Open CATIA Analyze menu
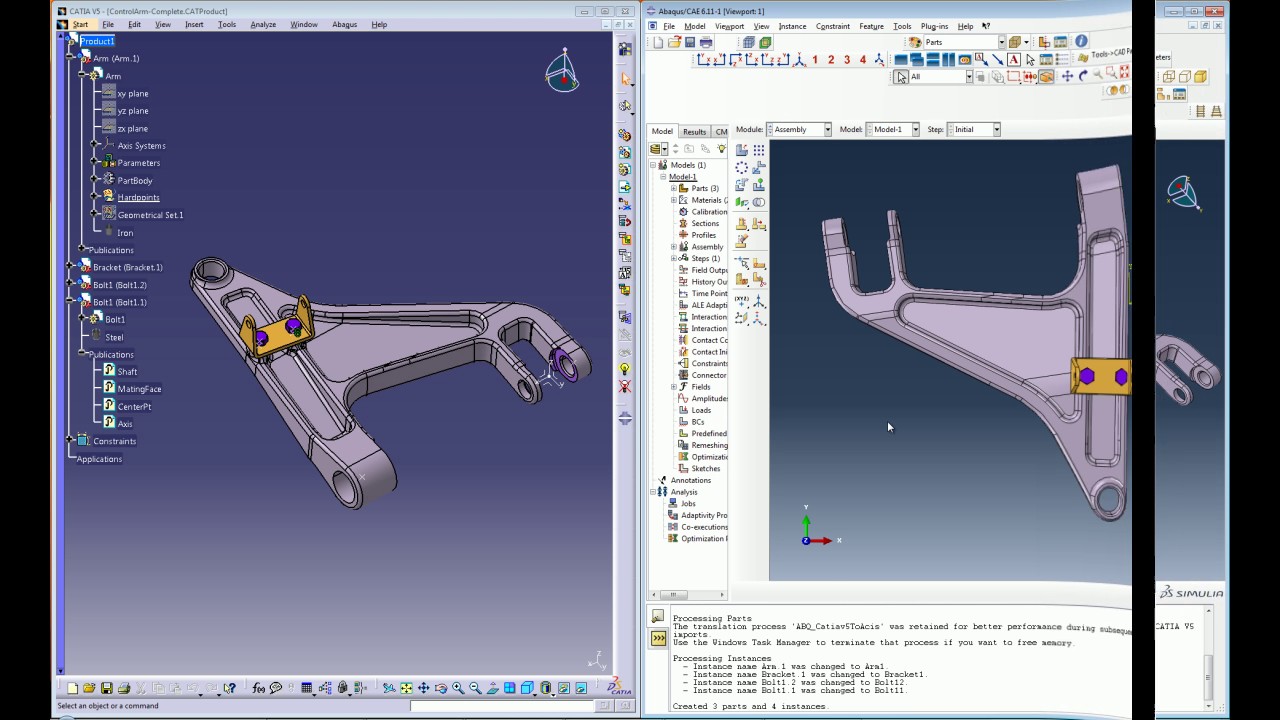Viewport: 1280px width, 720px height. pyautogui.click(x=263, y=24)
